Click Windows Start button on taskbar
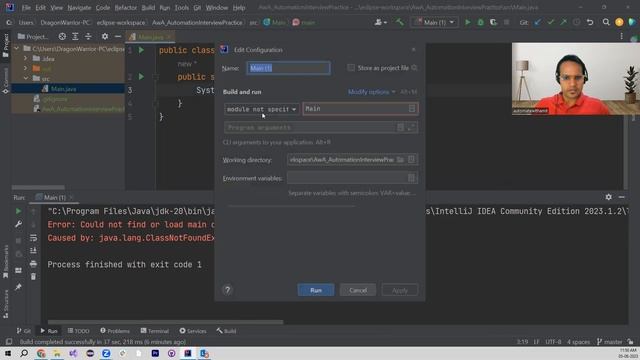640x360 pixels. 8,353
